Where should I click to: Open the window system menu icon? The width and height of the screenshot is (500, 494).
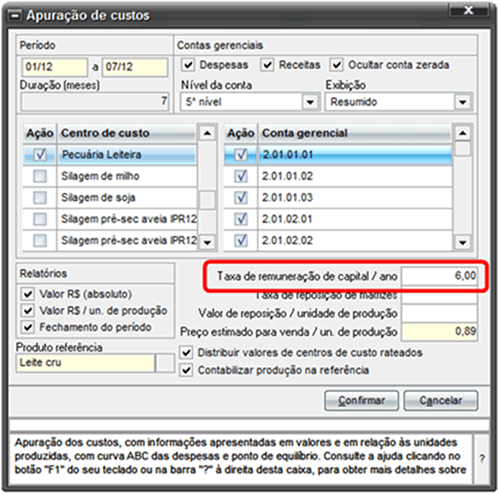pos(15,16)
